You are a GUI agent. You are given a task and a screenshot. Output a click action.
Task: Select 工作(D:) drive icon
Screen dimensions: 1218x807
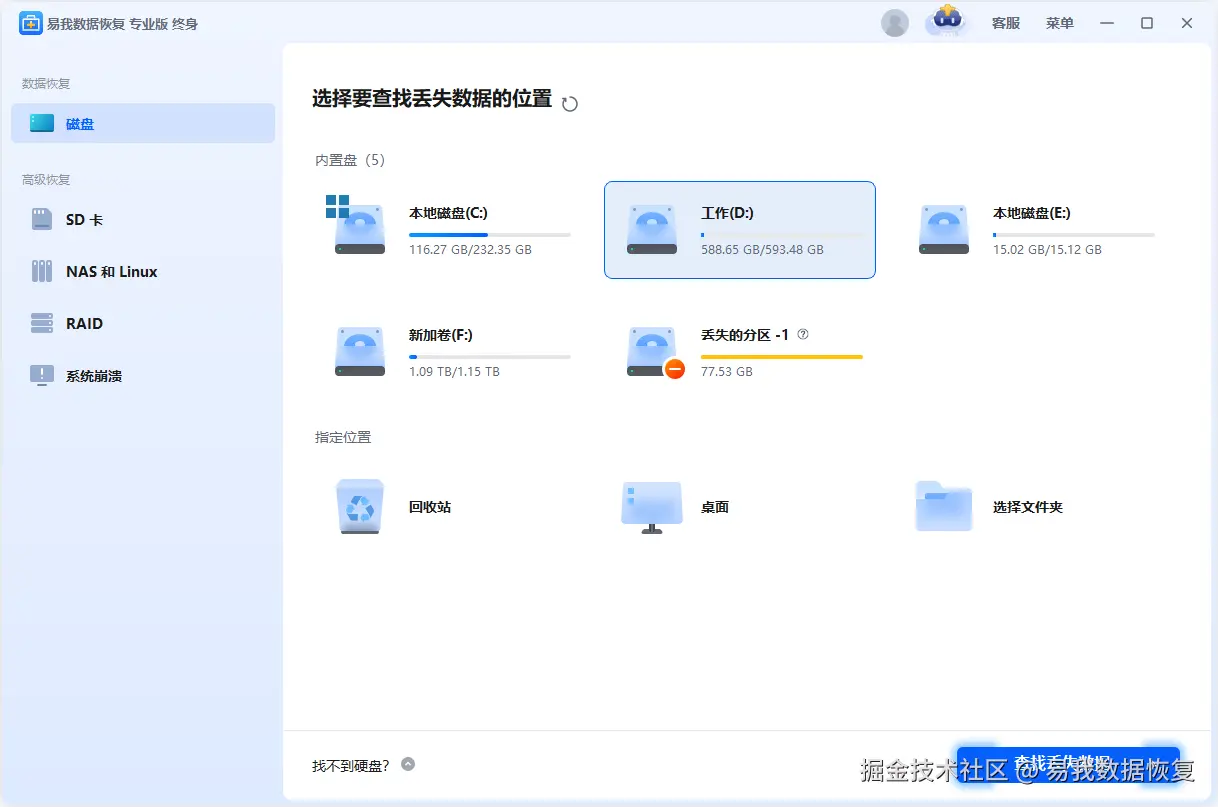tap(652, 229)
